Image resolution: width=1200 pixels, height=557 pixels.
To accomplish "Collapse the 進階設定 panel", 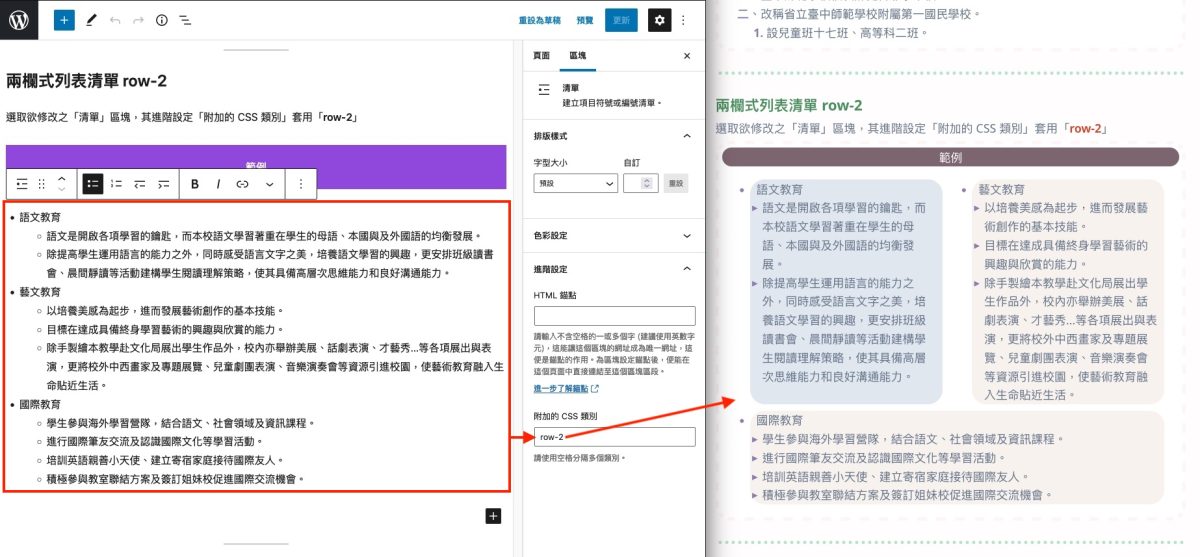I will 614,269.
